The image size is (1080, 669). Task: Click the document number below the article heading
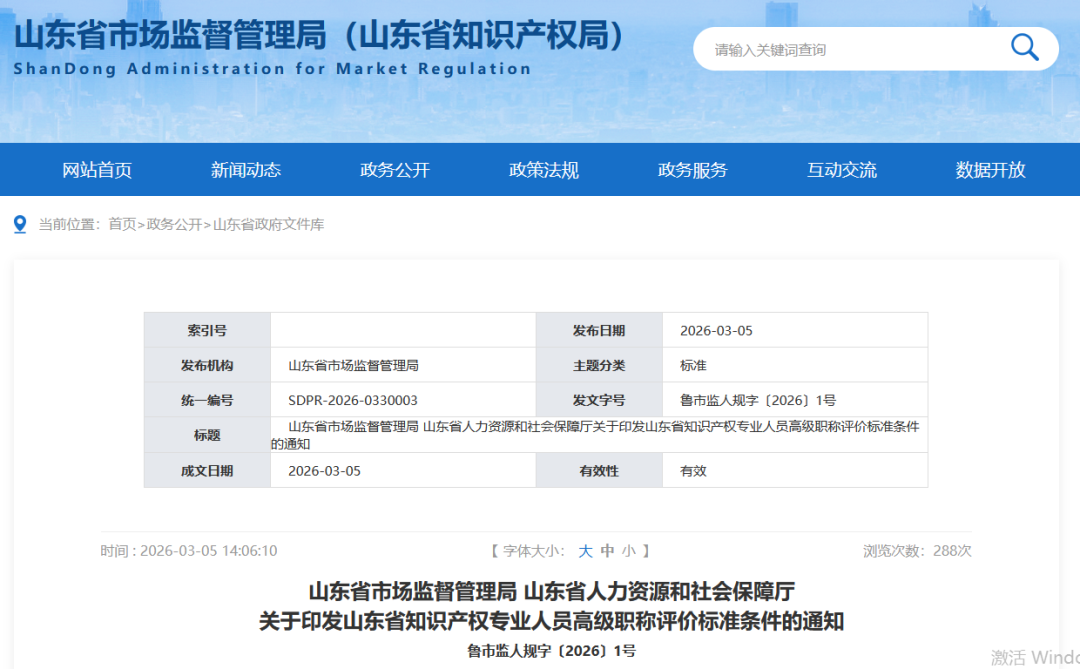tap(551, 651)
